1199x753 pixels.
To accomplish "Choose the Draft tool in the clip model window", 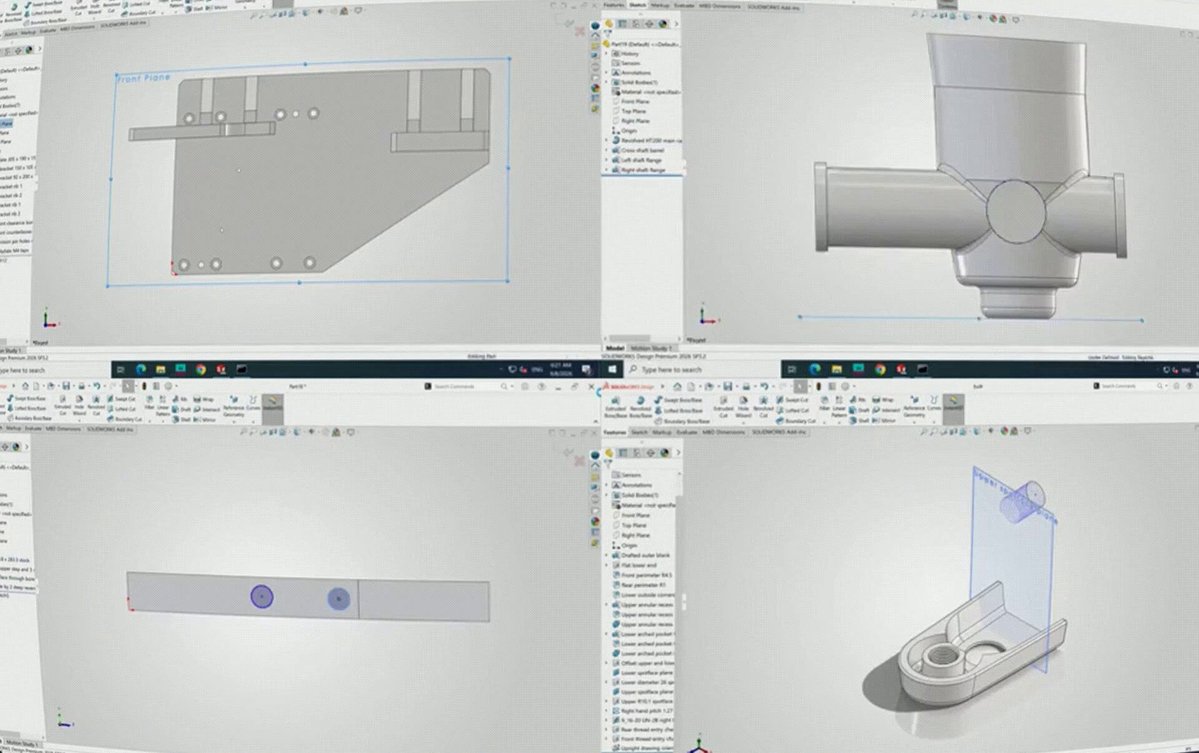I will [x=859, y=411].
